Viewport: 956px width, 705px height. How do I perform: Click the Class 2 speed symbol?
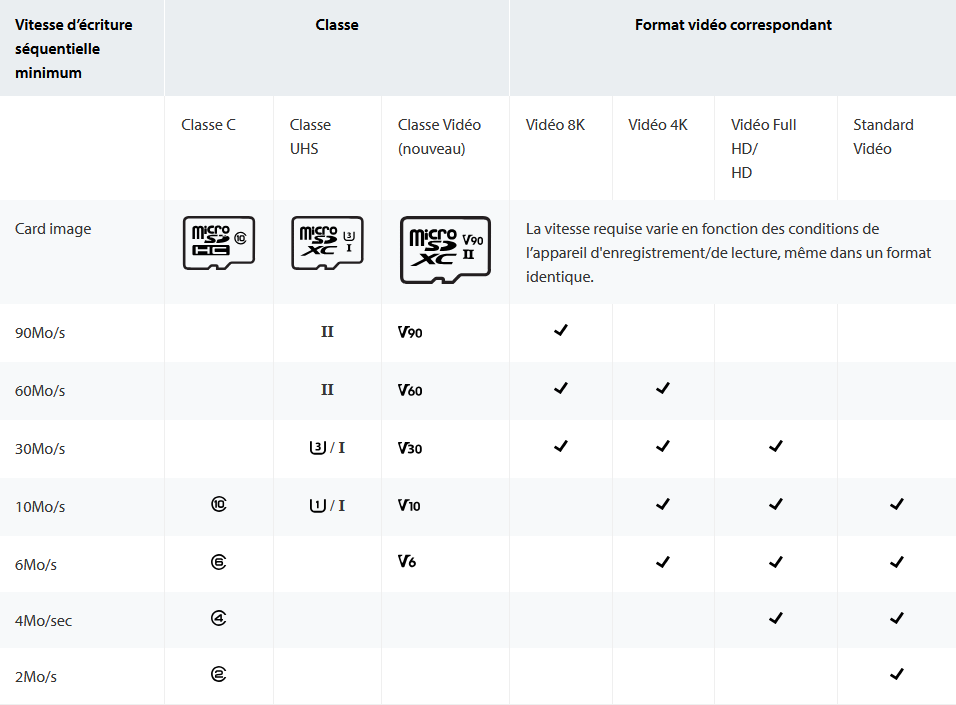pos(219,674)
